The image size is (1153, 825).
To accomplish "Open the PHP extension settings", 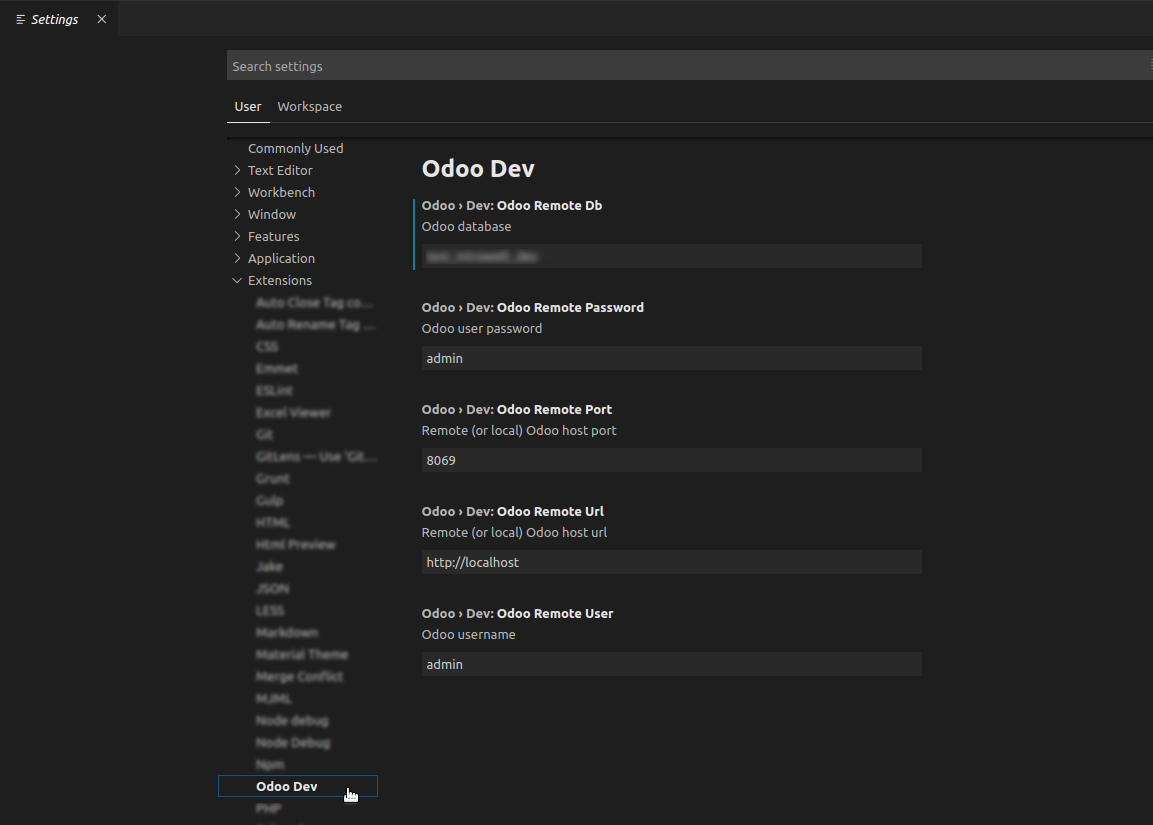I will click(268, 810).
